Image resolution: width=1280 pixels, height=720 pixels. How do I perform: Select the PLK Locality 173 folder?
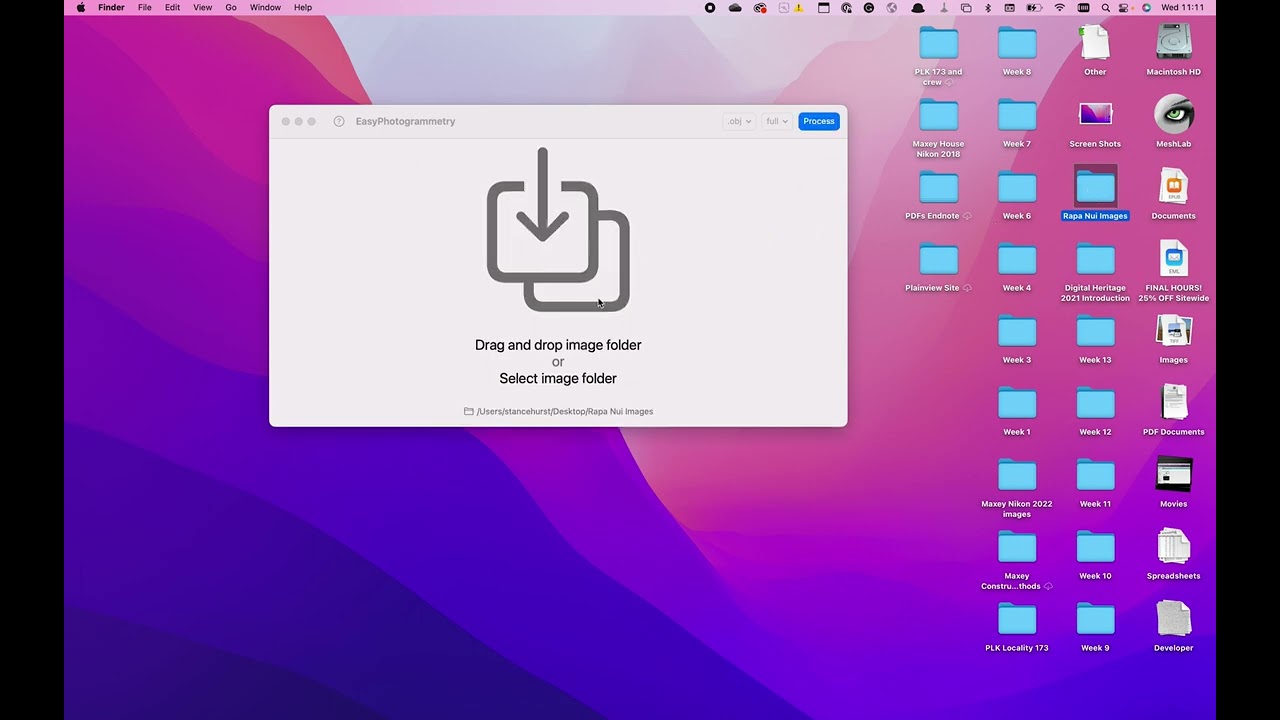(x=1017, y=619)
